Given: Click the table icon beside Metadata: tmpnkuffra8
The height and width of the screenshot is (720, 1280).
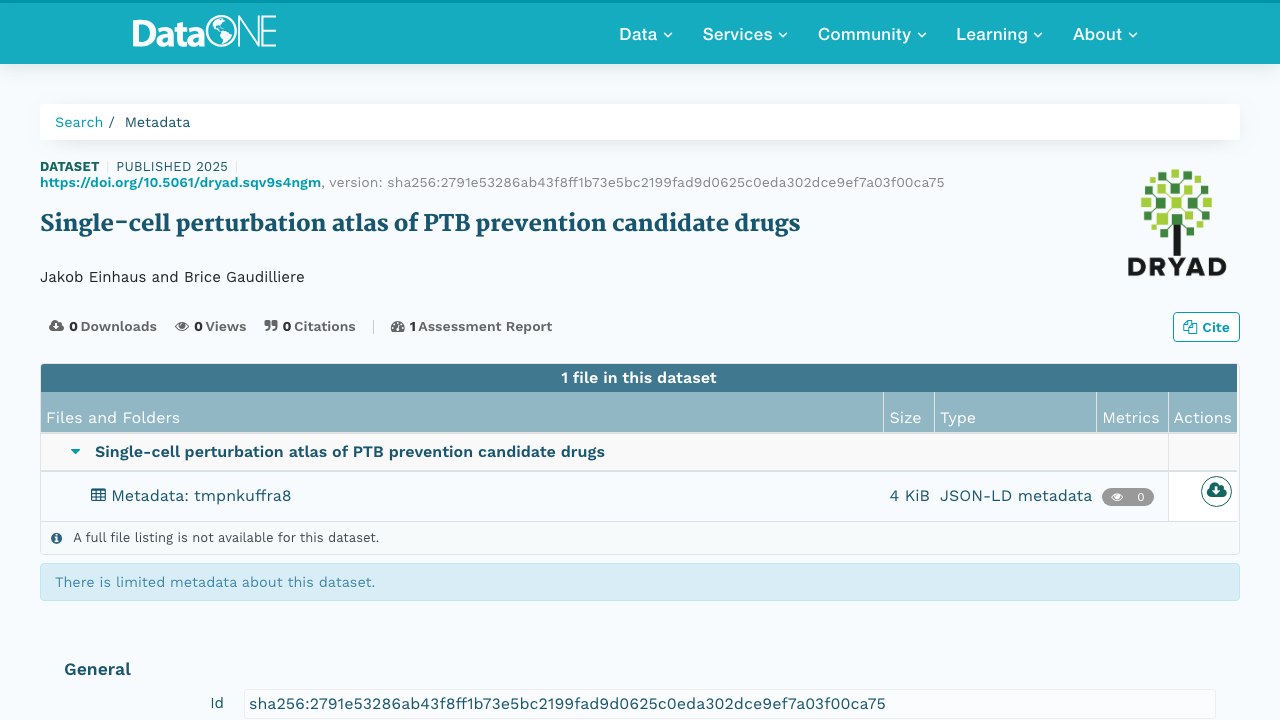Looking at the screenshot, I should pyautogui.click(x=98, y=495).
